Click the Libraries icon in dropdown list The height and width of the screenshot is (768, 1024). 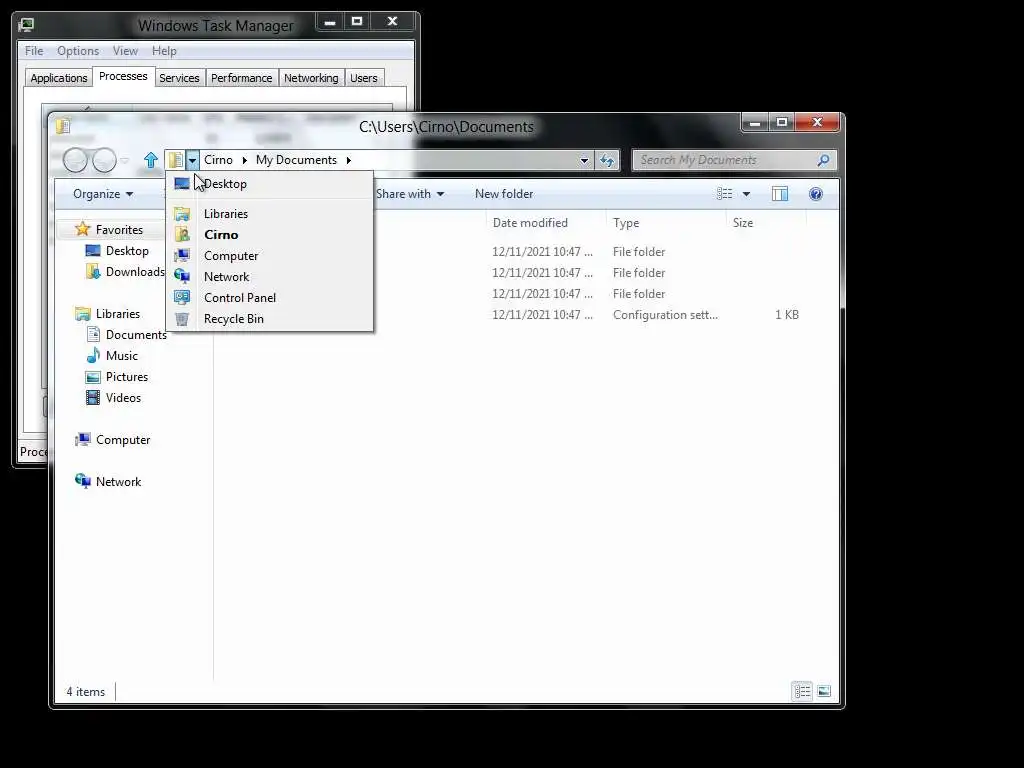[182, 214]
